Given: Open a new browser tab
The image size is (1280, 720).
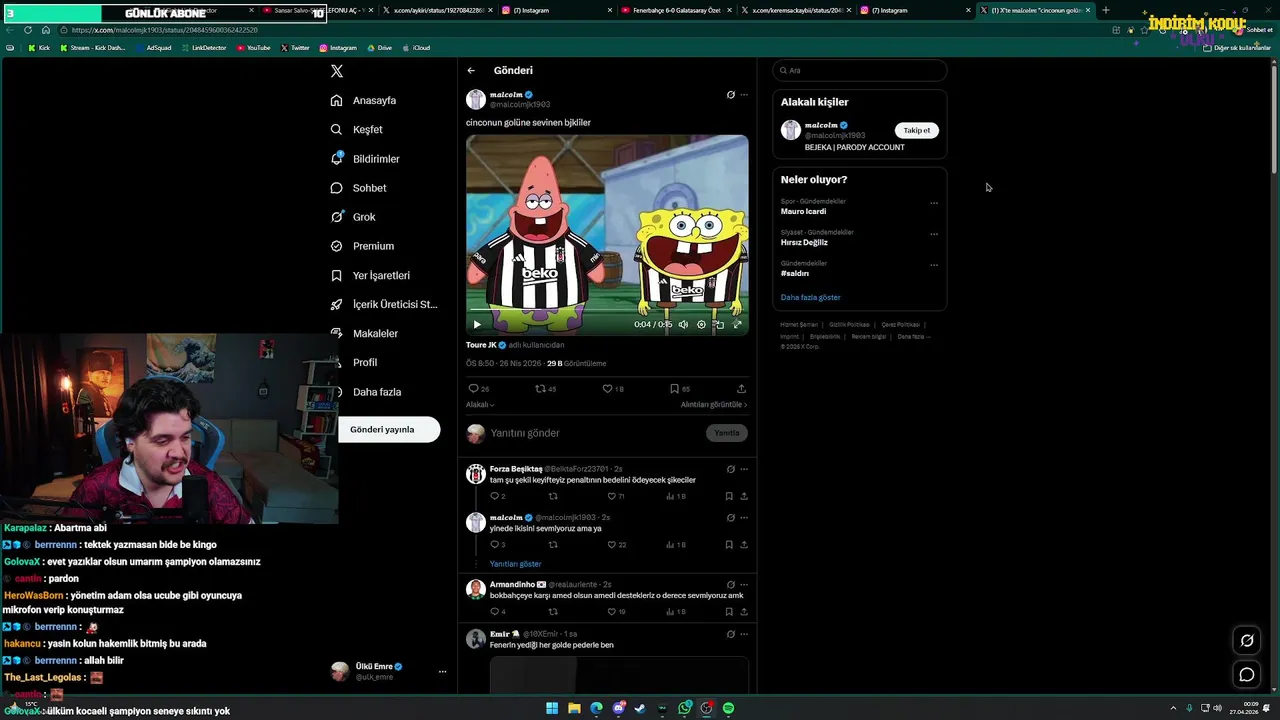Looking at the screenshot, I should (1105, 10).
